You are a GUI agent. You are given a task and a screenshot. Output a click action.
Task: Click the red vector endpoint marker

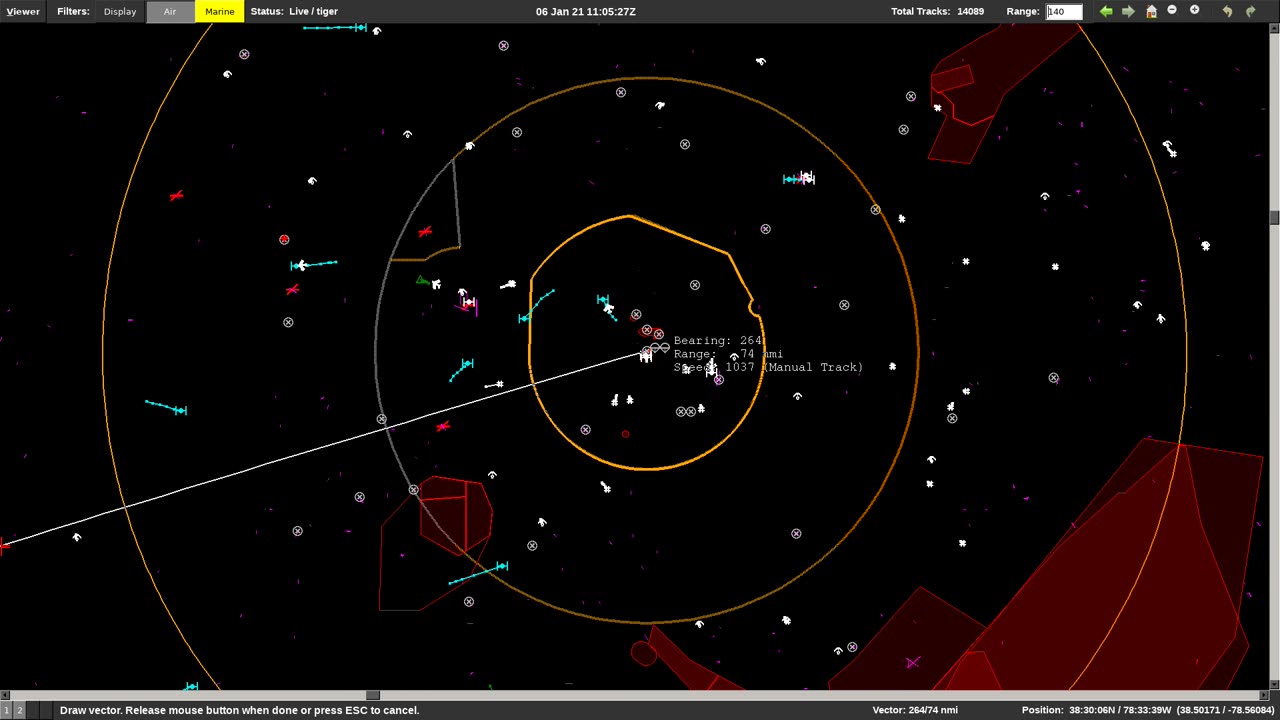tap(3, 545)
